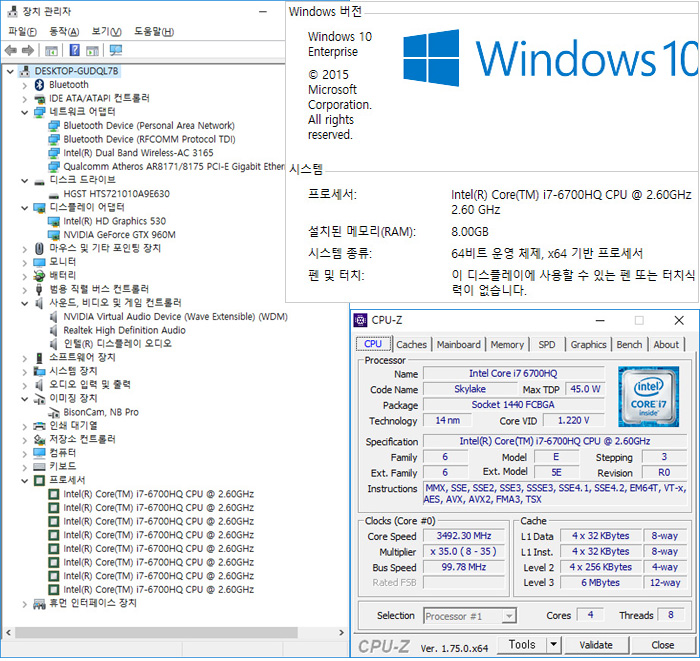Switch to the Mainboard tab in CPU-Z
This screenshot has height=661, width=700.
(x=458, y=345)
